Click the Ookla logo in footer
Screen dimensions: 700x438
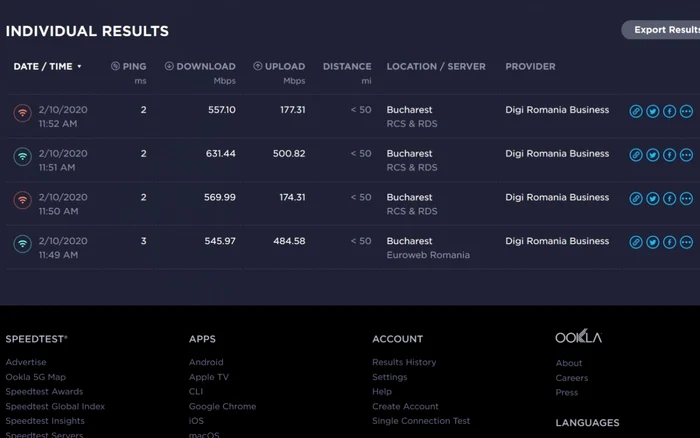click(579, 337)
